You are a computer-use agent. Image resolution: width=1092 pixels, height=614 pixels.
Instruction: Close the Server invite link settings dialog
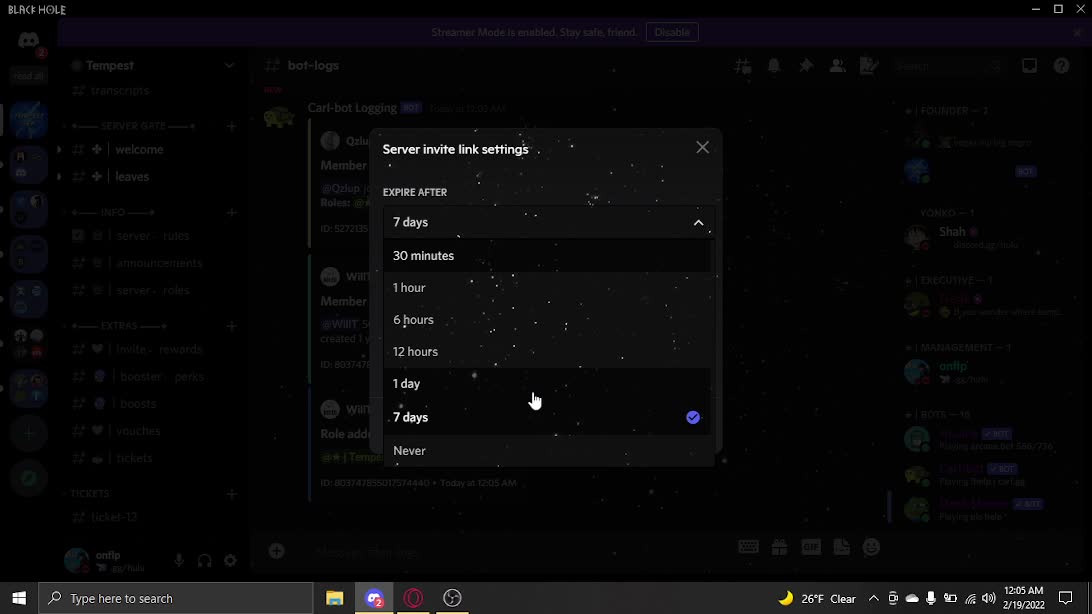tap(702, 148)
